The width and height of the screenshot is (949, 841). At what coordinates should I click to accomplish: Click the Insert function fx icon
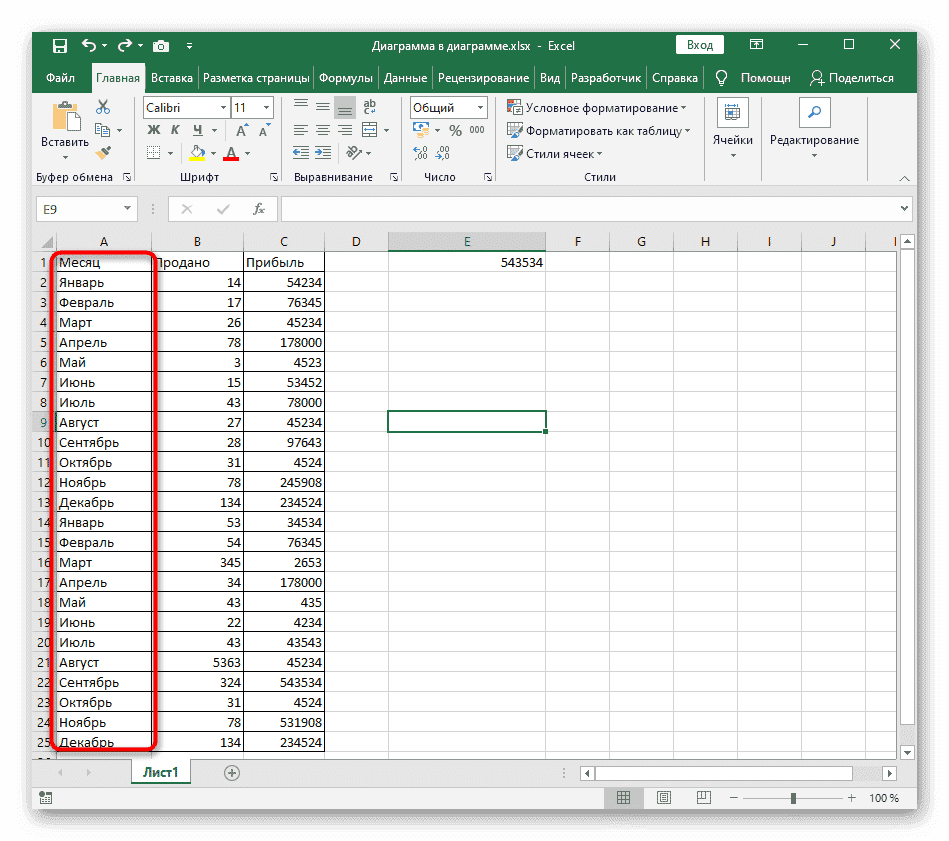click(x=258, y=209)
